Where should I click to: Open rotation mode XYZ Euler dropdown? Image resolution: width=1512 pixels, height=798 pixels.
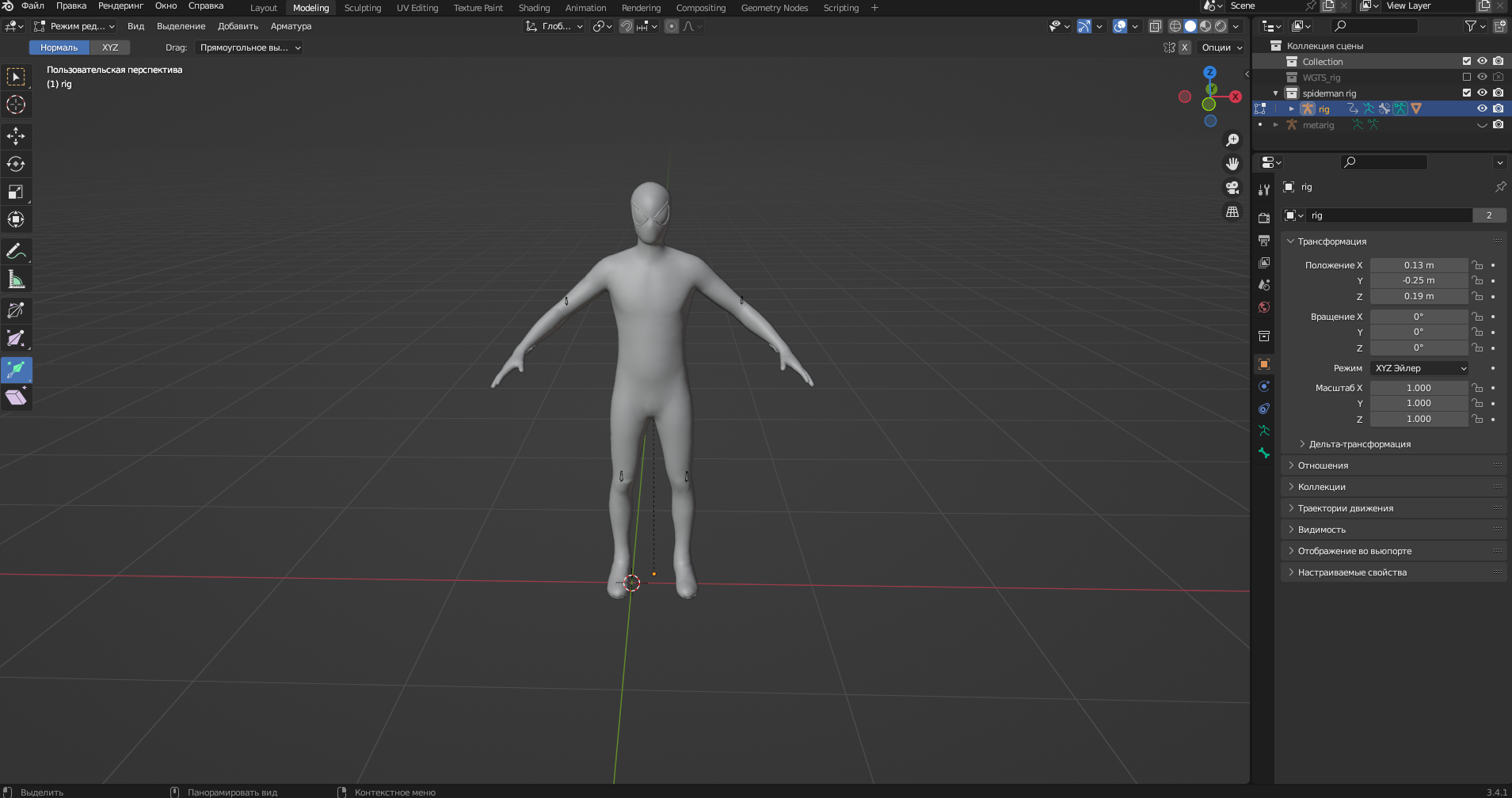pos(1419,368)
